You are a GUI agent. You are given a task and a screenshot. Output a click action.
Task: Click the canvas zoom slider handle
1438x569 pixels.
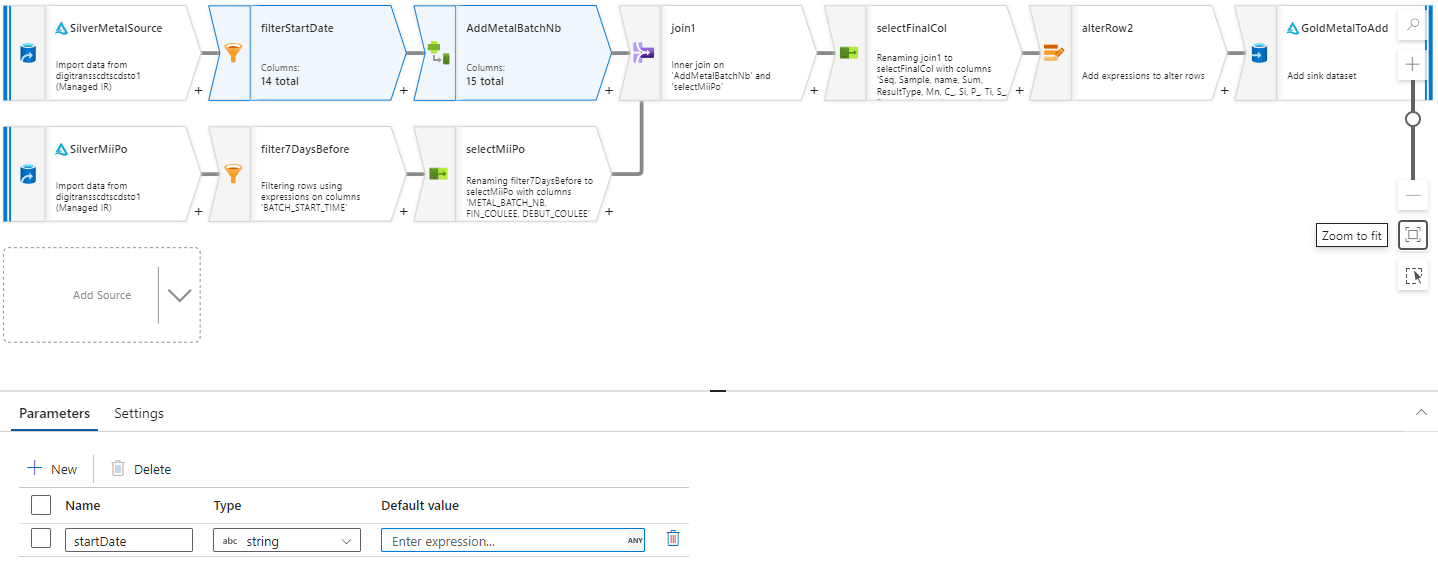pyautogui.click(x=1412, y=119)
